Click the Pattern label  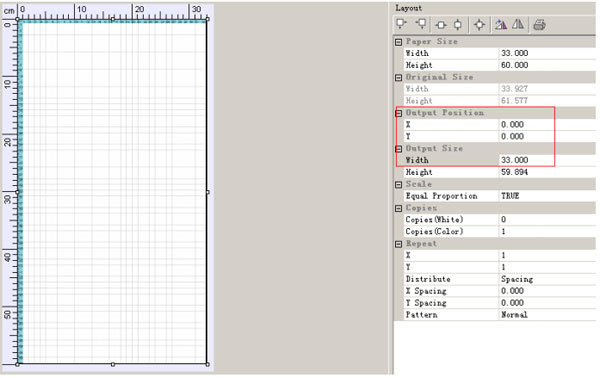[421, 314]
